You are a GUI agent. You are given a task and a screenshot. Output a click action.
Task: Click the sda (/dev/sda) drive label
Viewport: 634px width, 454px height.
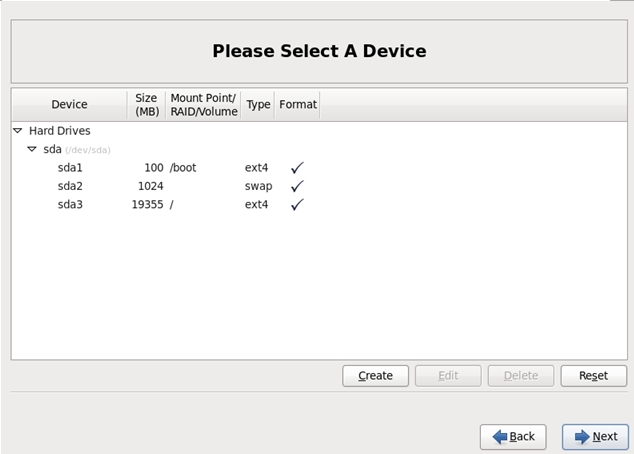click(x=77, y=150)
